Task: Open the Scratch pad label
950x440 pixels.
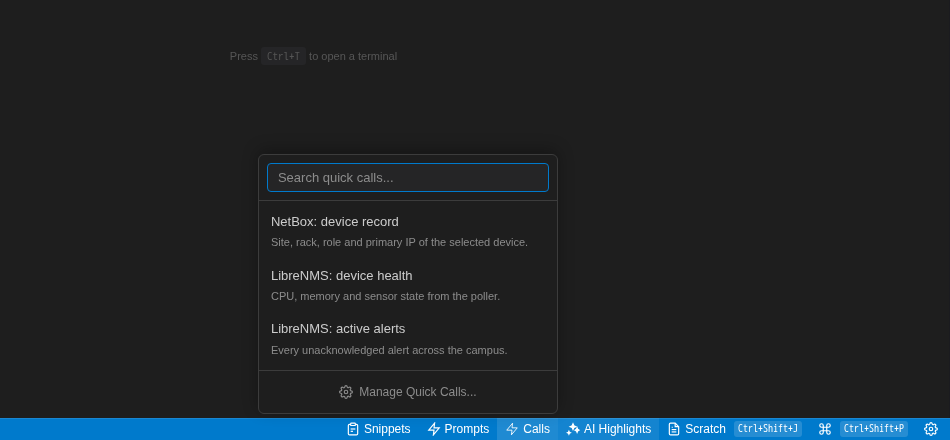Action: 705,429
